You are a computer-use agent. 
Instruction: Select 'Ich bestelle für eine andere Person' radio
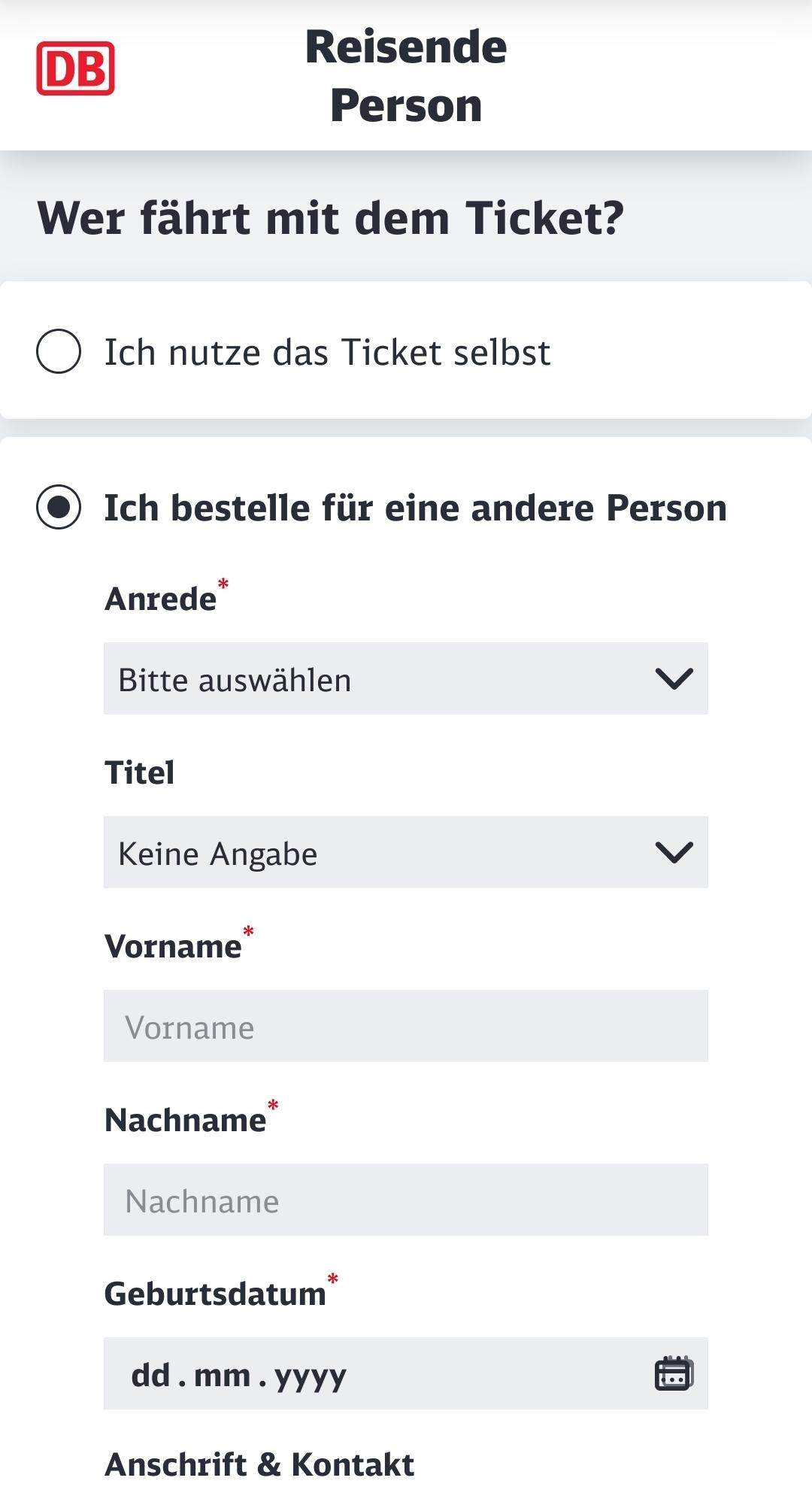pos(59,508)
